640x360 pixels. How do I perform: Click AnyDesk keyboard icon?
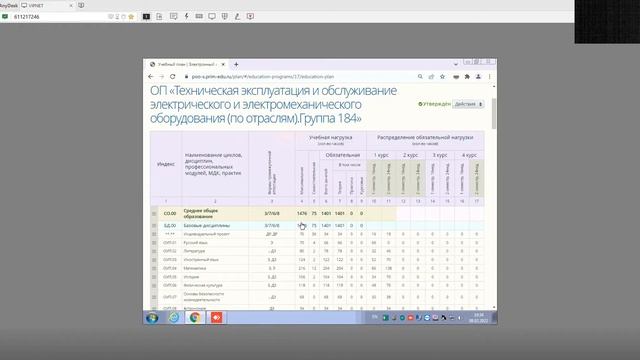199,16
